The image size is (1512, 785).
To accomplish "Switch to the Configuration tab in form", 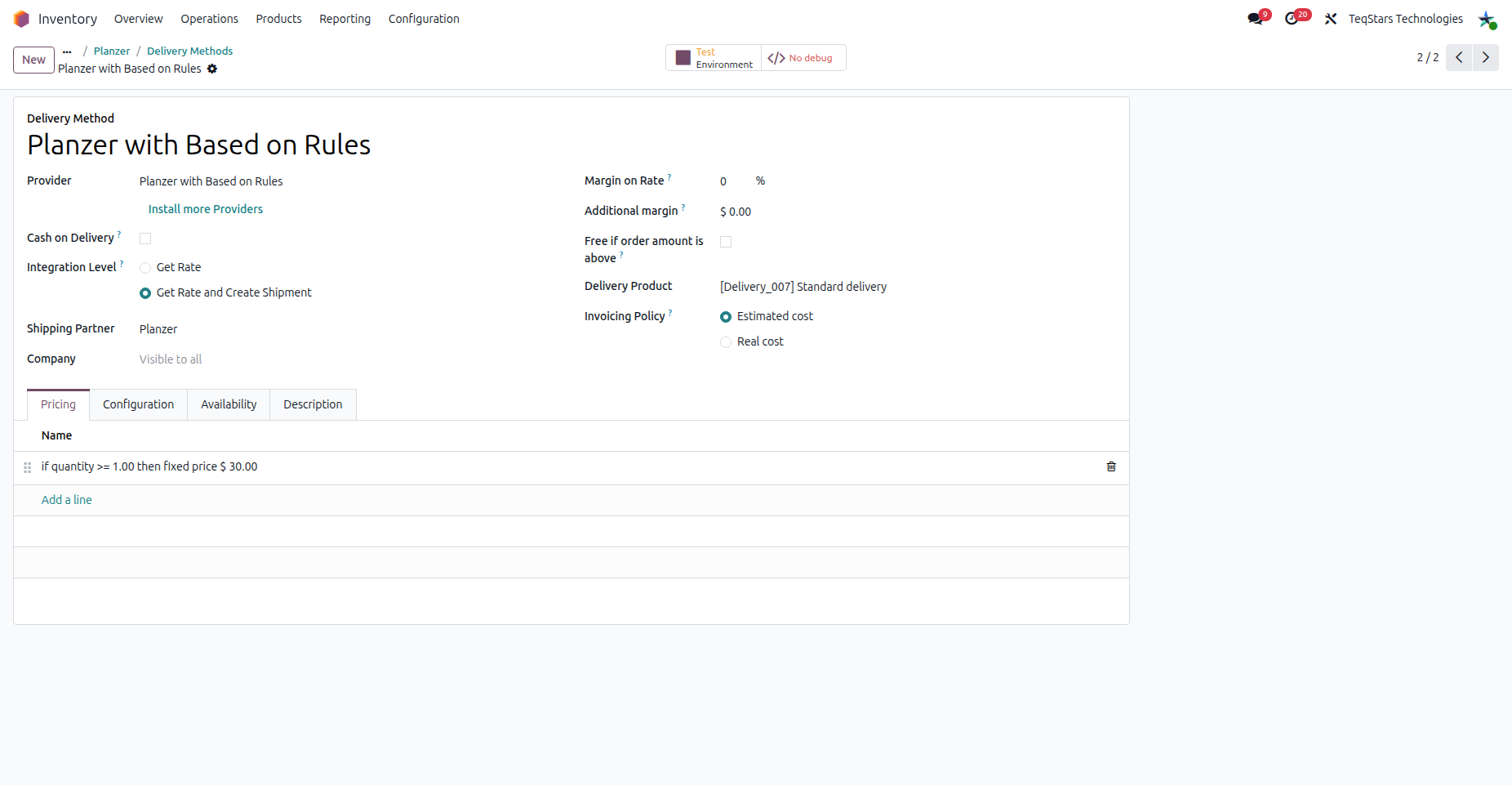I will pyautogui.click(x=138, y=404).
